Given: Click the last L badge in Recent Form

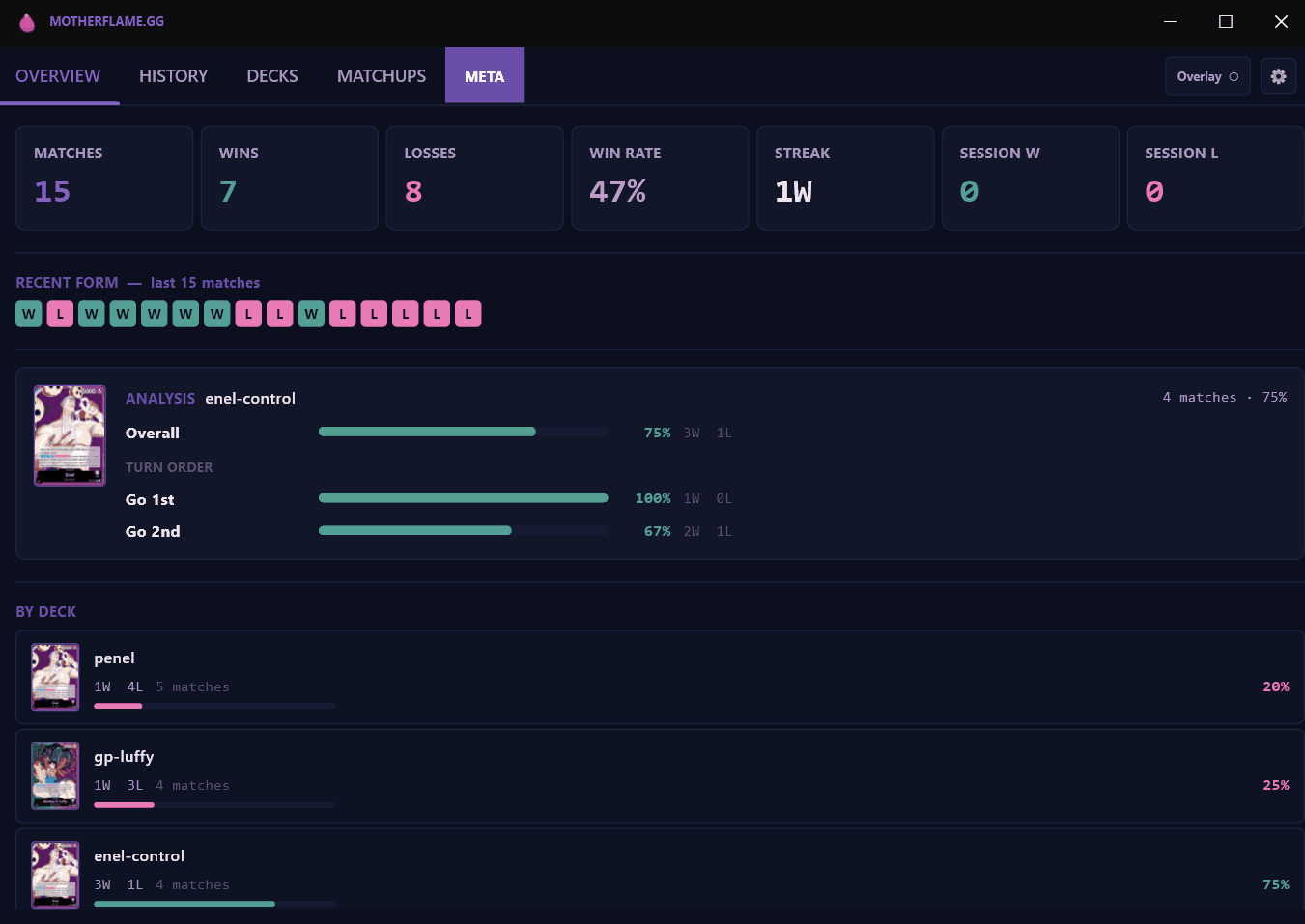Looking at the screenshot, I should point(468,313).
